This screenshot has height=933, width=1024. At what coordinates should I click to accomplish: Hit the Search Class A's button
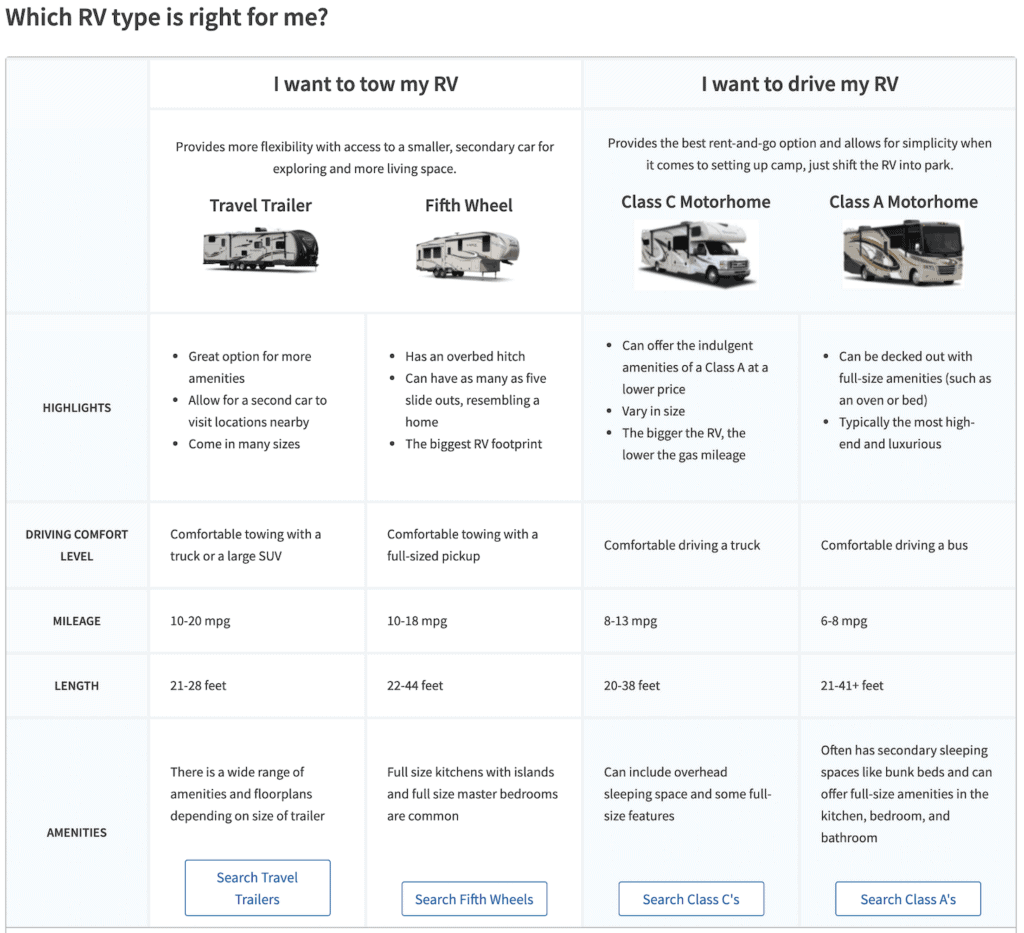[908, 899]
